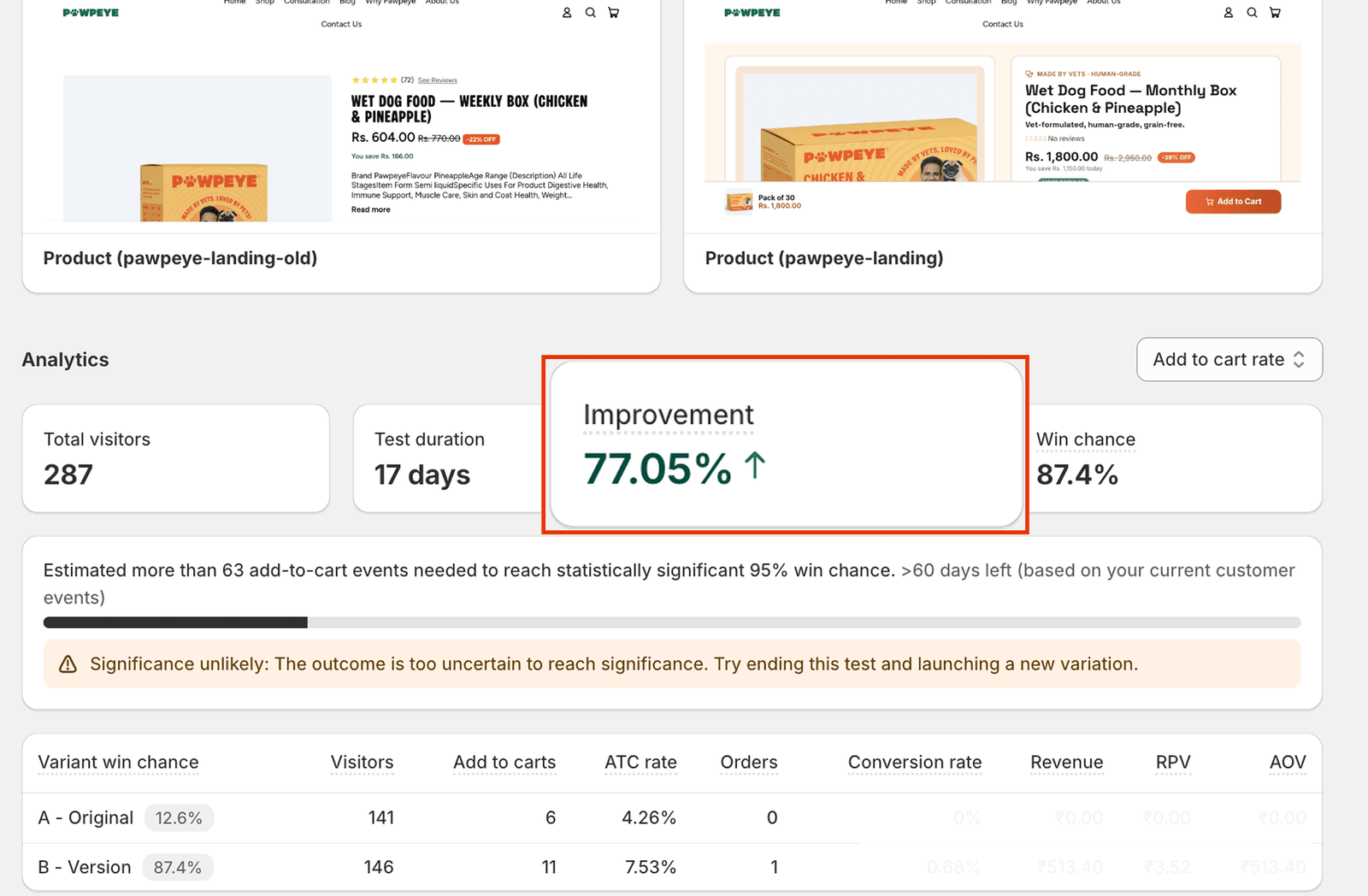Click the search icon in pawpeye-landing preview
The width and height of the screenshot is (1368, 896).
point(1252,13)
